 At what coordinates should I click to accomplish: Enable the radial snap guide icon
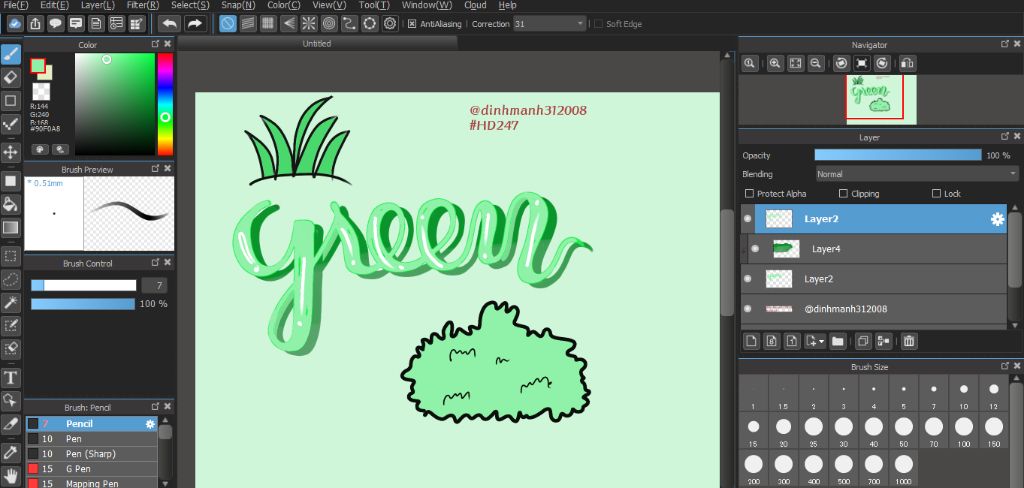(x=309, y=23)
